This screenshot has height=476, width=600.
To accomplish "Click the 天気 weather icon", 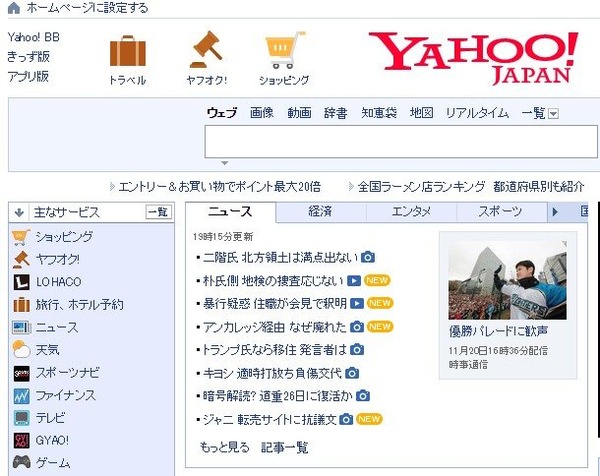I will [x=21, y=349].
